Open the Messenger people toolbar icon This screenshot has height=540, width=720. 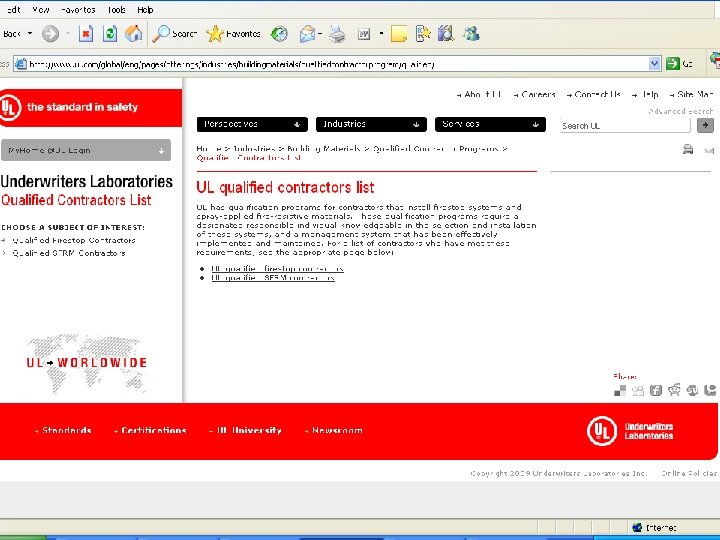pos(471,34)
